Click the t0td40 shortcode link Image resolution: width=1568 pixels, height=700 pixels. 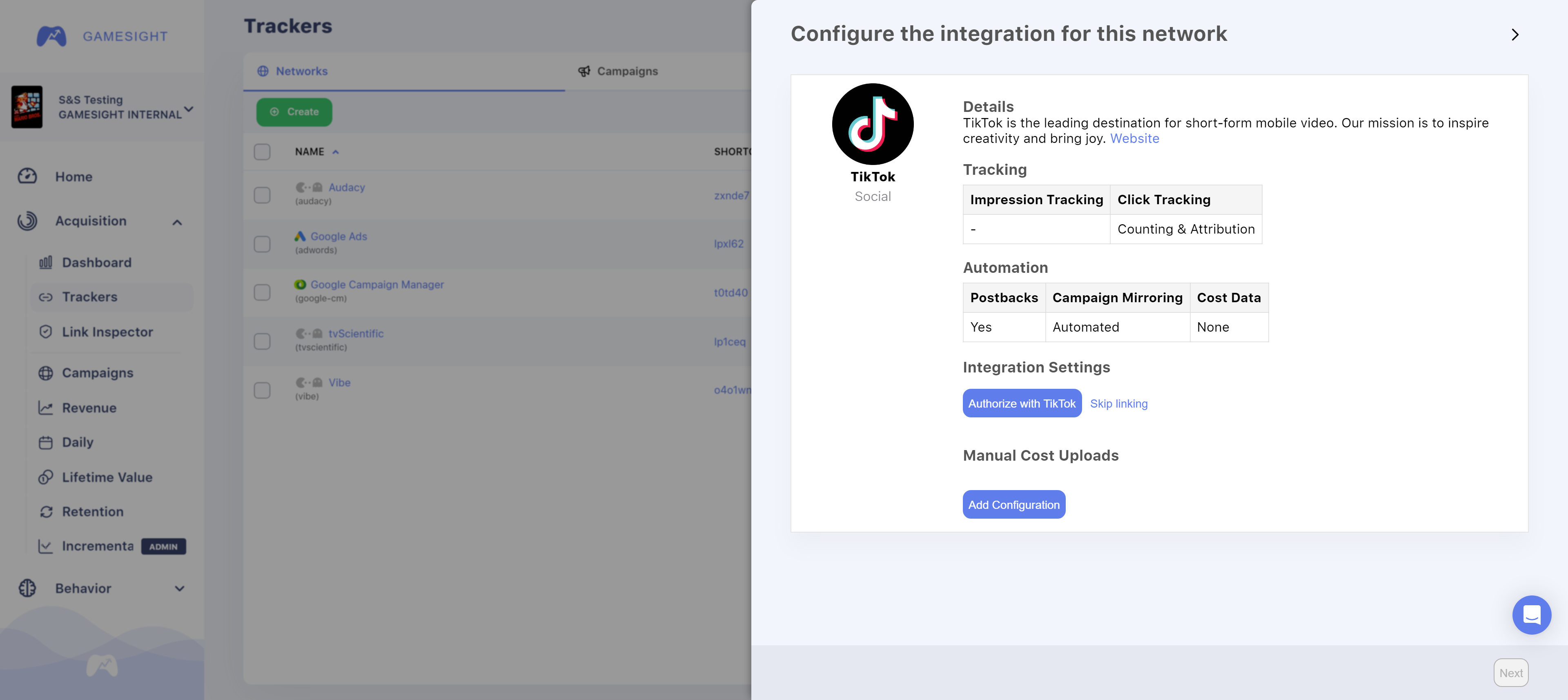[731, 293]
